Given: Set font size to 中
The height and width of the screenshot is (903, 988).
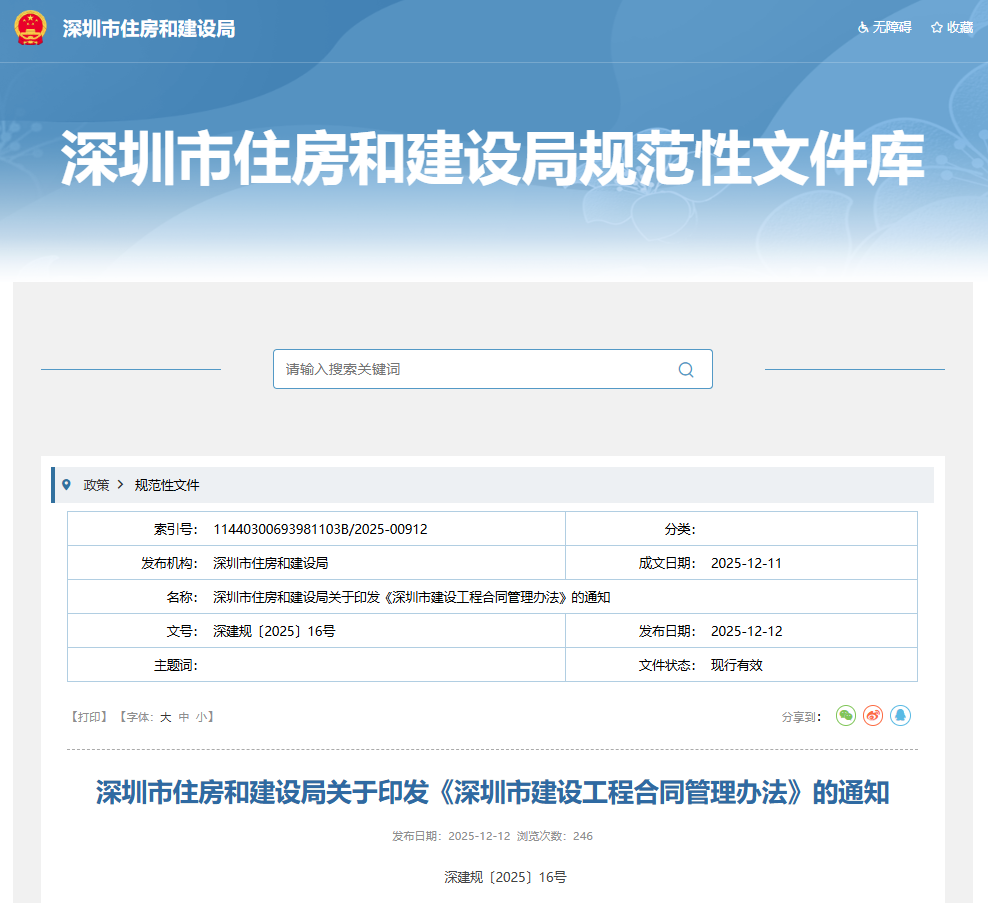Looking at the screenshot, I should 180,716.
